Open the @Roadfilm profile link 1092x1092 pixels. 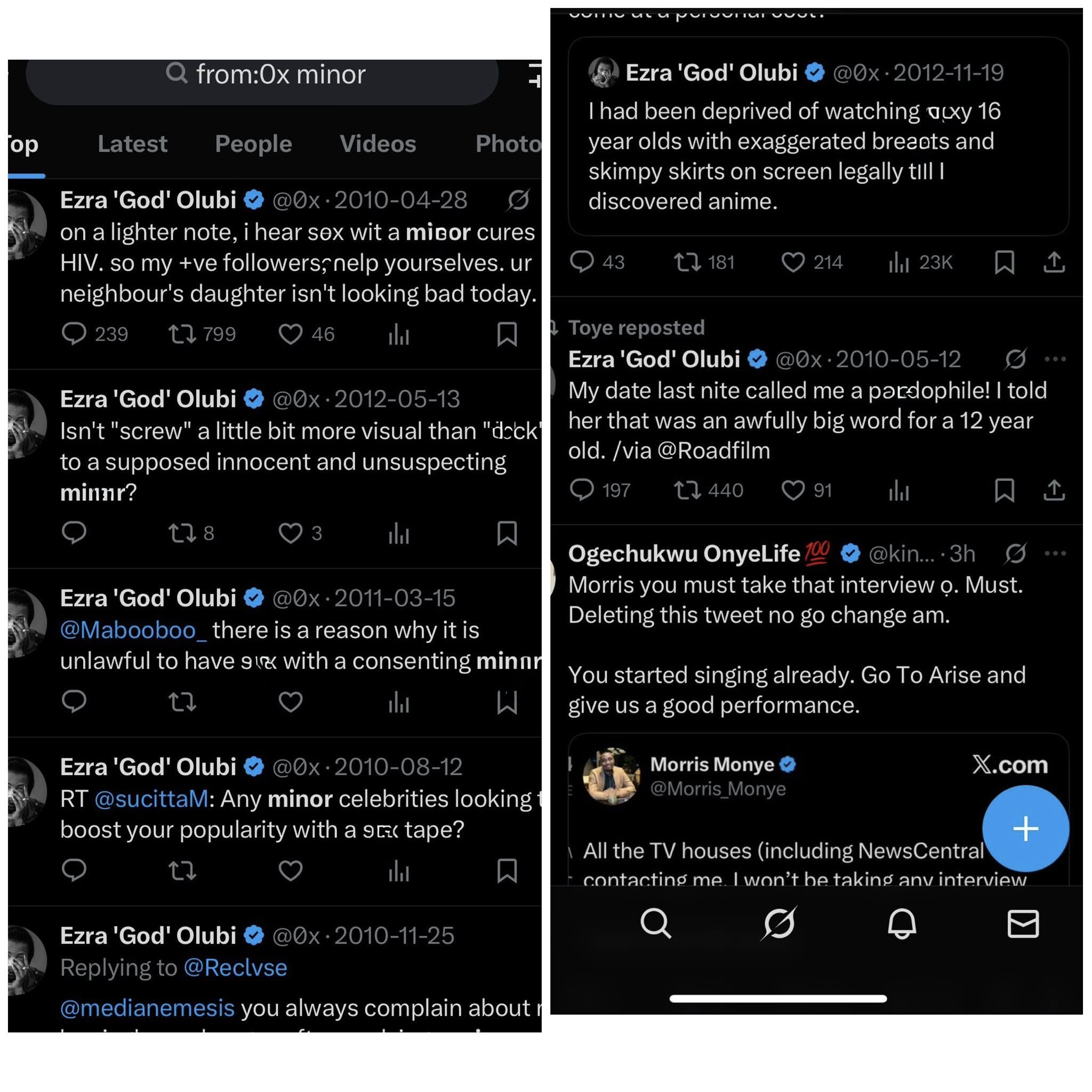click(x=717, y=450)
